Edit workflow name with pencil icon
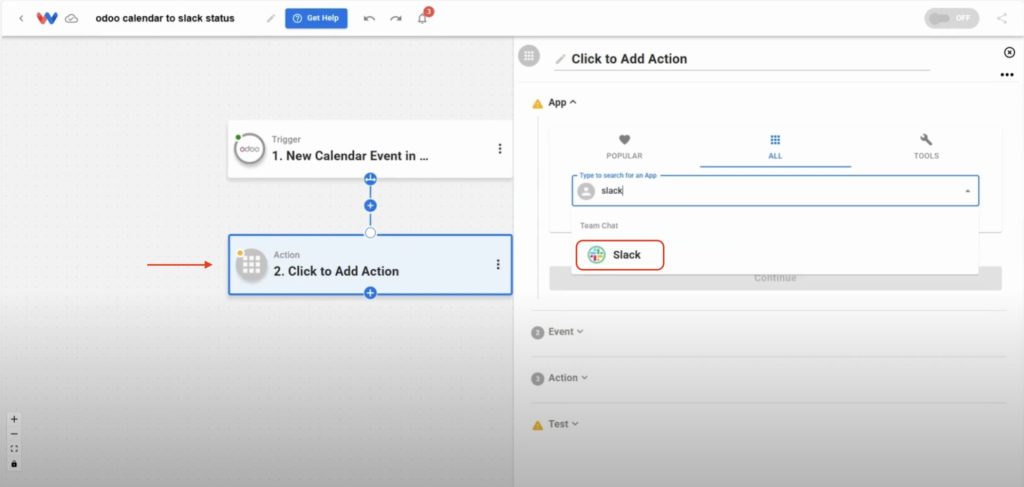 (x=271, y=18)
